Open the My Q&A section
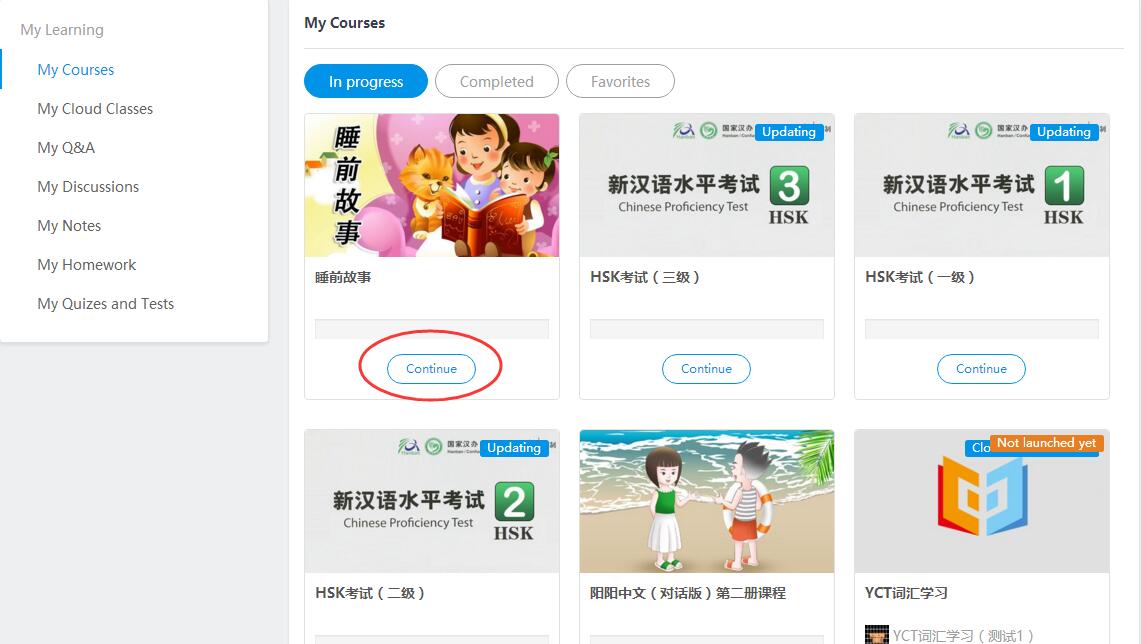This screenshot has width=1141, height=644. (66, 148)
